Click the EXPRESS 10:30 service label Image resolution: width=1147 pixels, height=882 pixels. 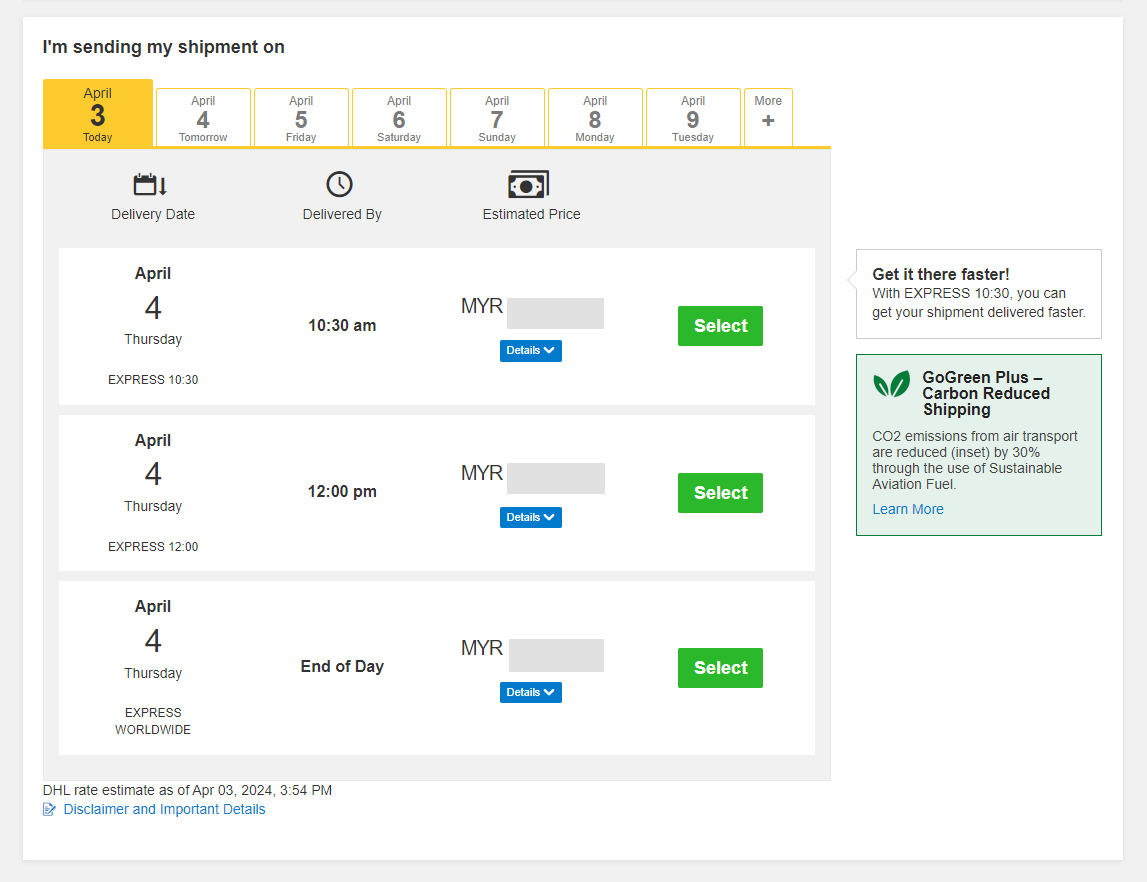[x=153, y=380]
